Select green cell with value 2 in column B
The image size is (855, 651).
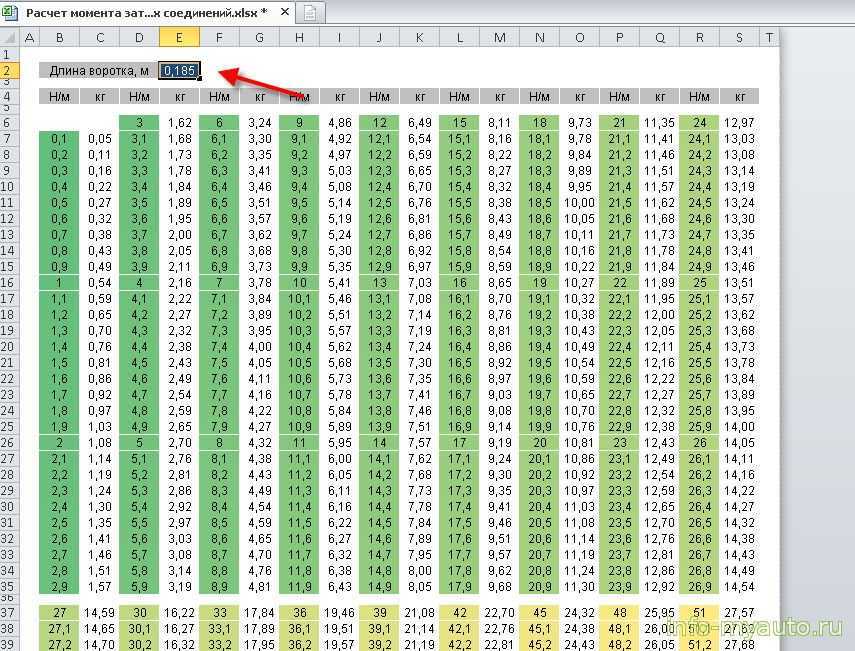tap(59, 443)
